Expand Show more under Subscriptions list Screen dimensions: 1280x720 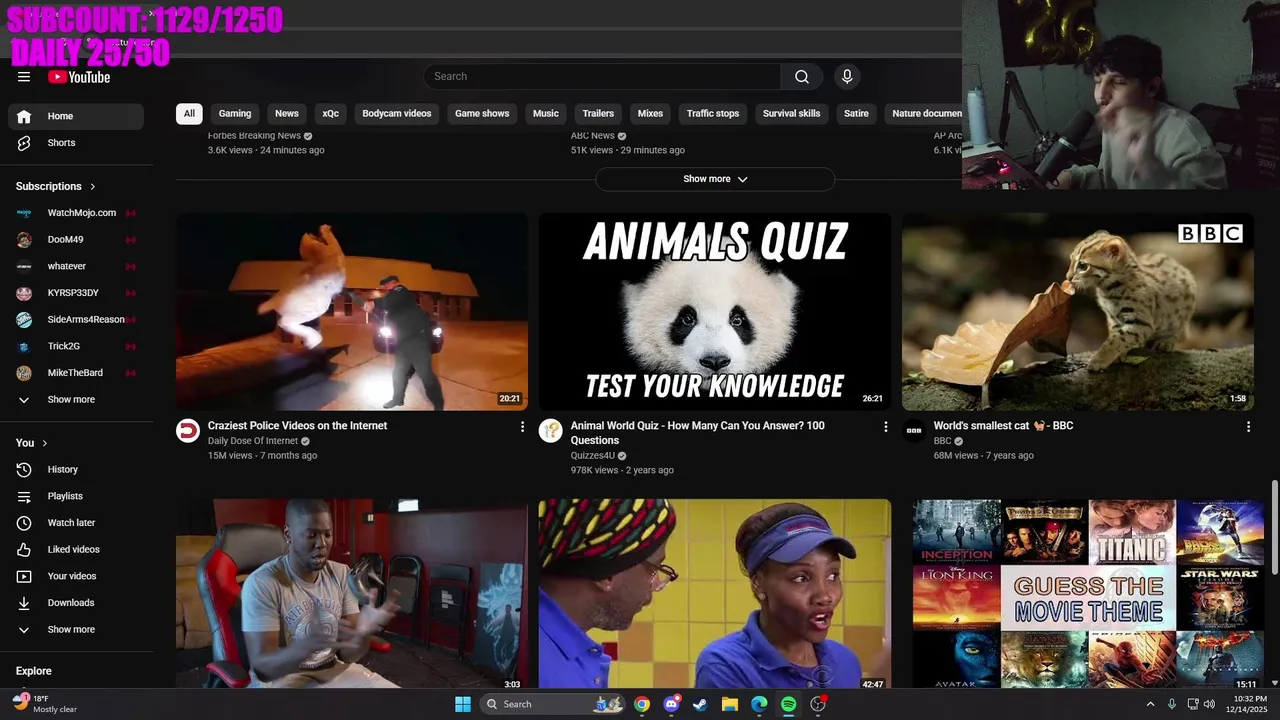click(76, 400)
